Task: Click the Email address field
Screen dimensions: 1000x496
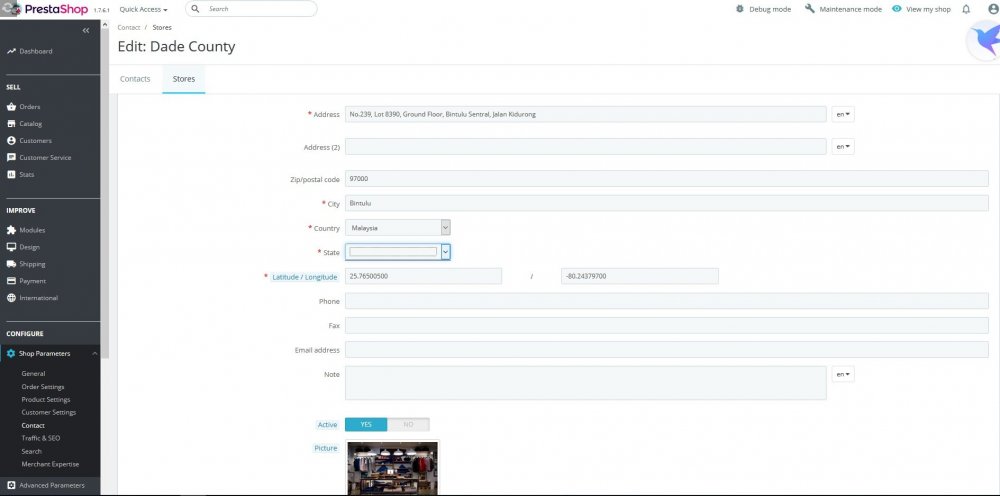Action: point(666,349)
